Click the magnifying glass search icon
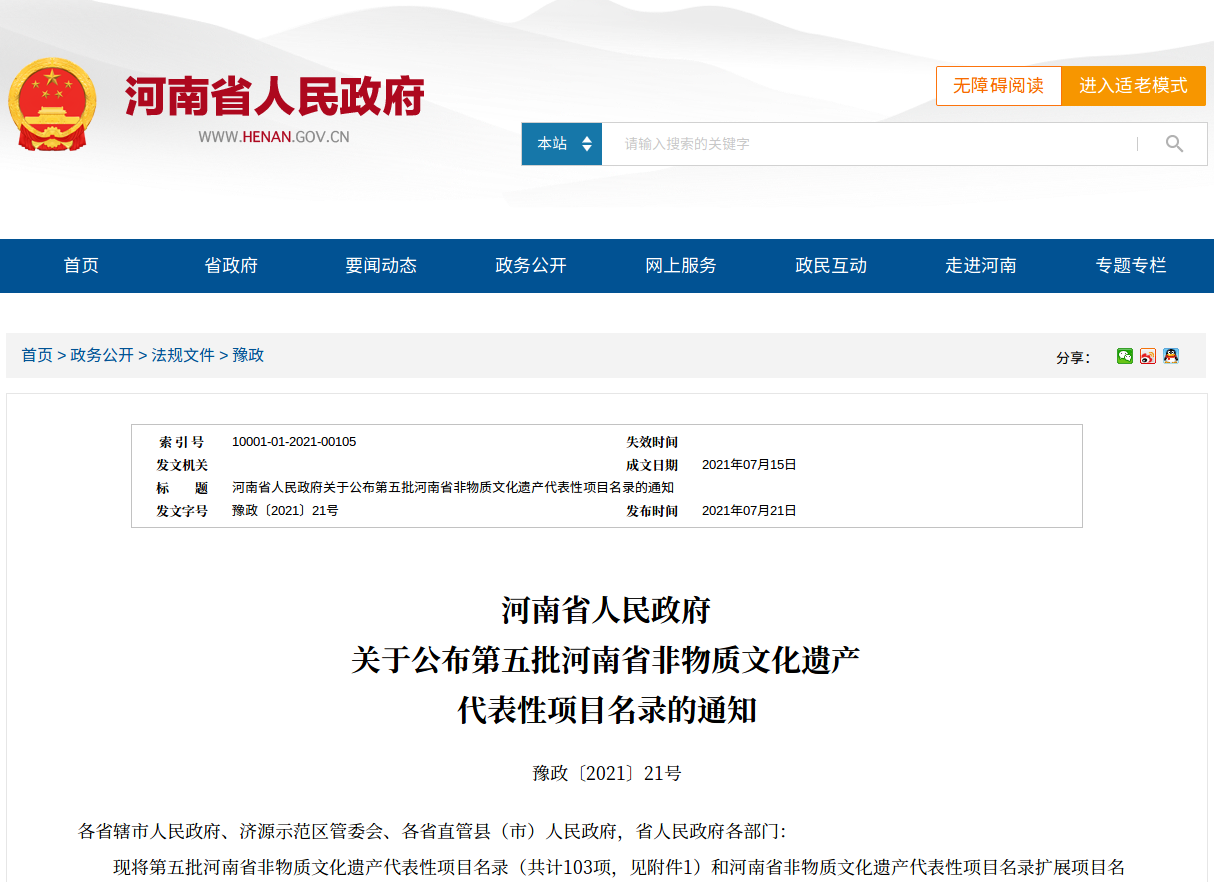The width and height of the screenshot is (1214, 882). [1174, 144]
